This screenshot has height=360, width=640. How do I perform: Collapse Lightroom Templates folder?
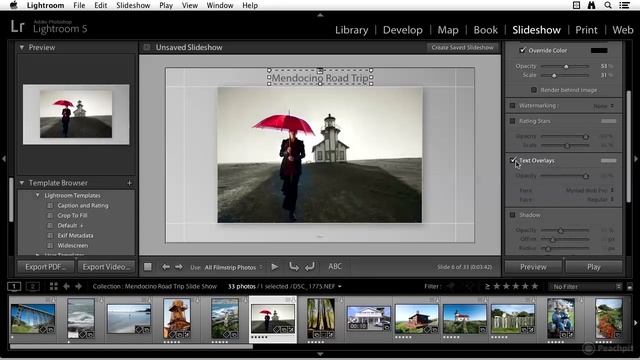38,195
